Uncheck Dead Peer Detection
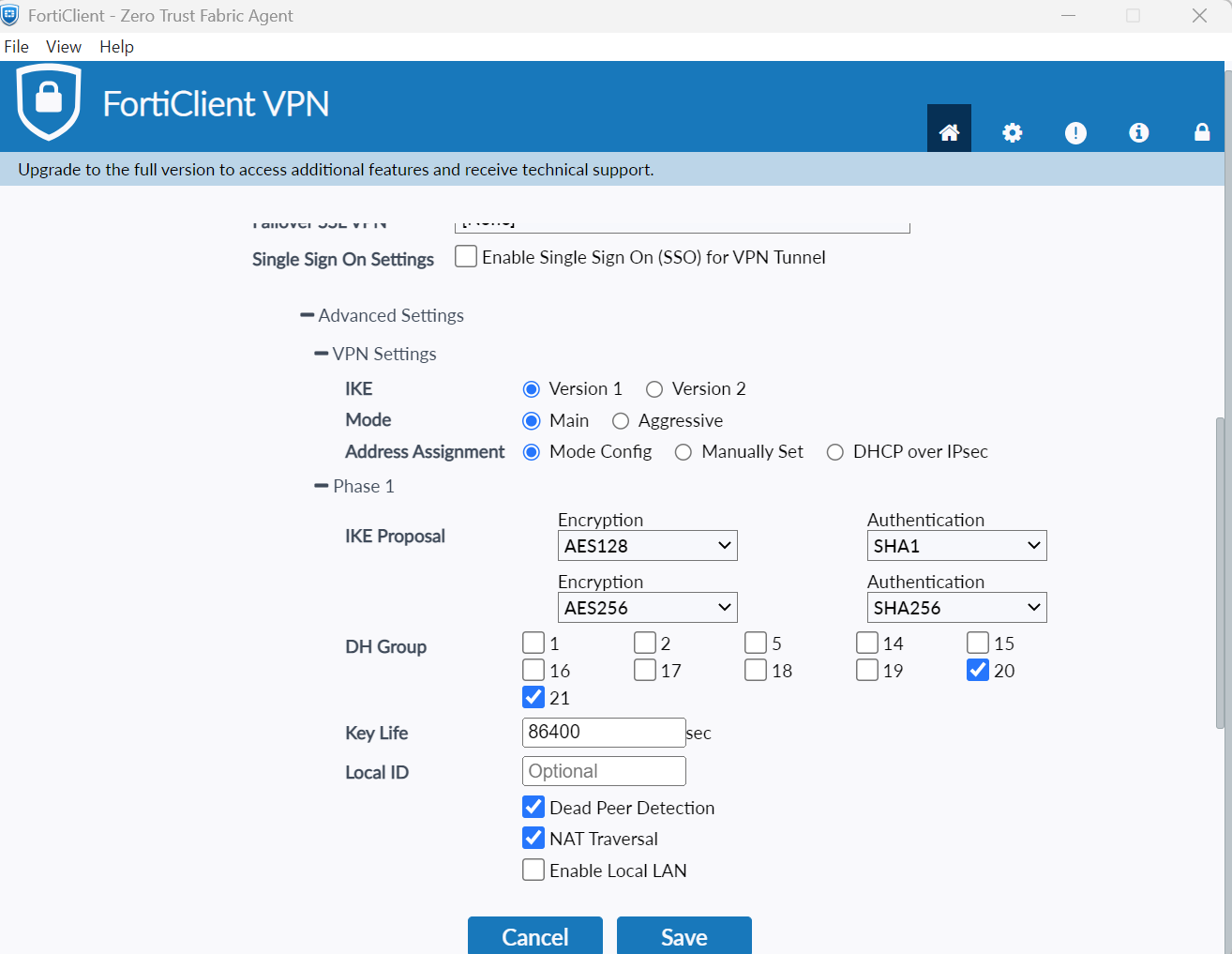The height and width of the screenshot is (954, 1232). click(533, 807)
